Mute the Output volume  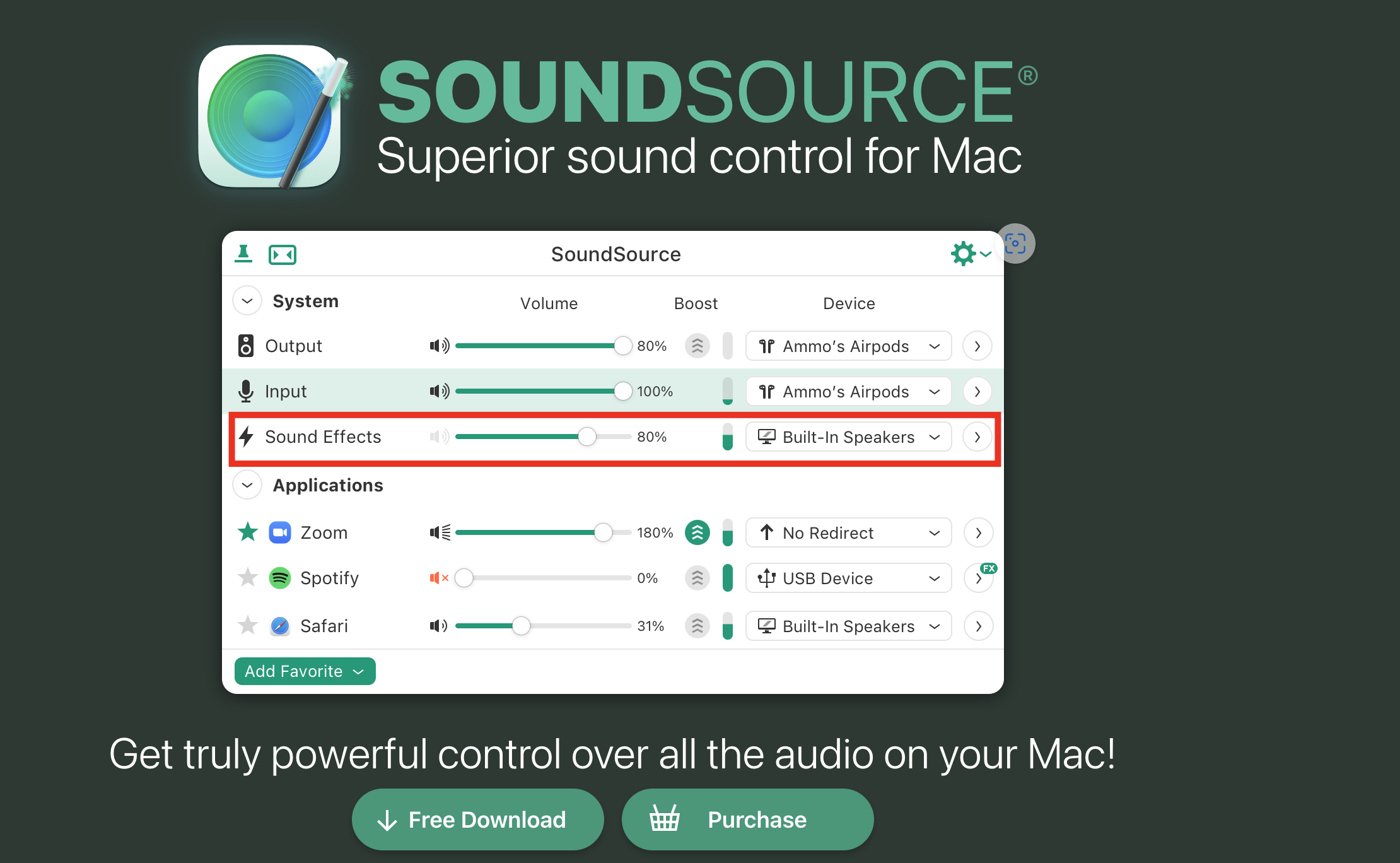point(440,346)
